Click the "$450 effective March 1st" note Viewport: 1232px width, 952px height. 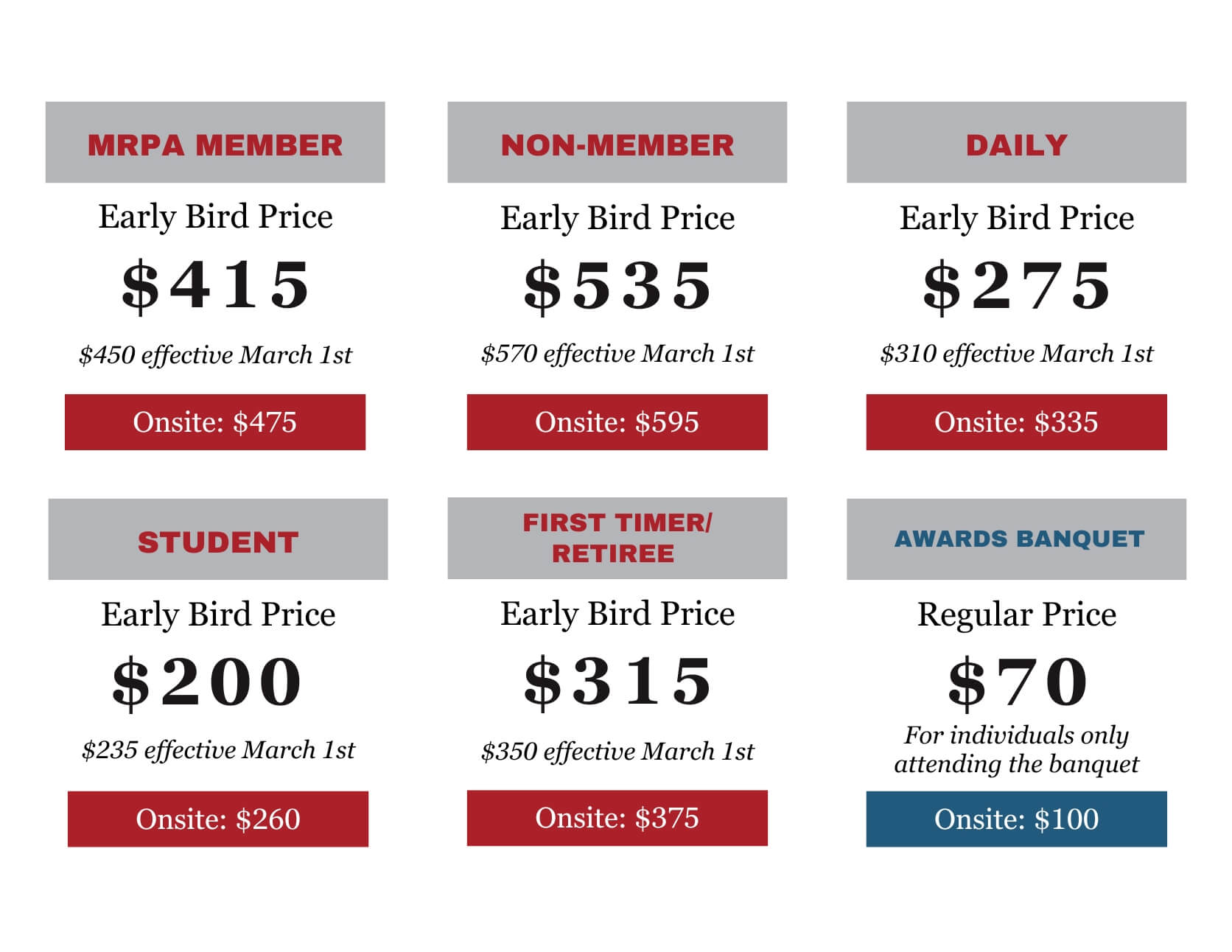pos(215,355)
